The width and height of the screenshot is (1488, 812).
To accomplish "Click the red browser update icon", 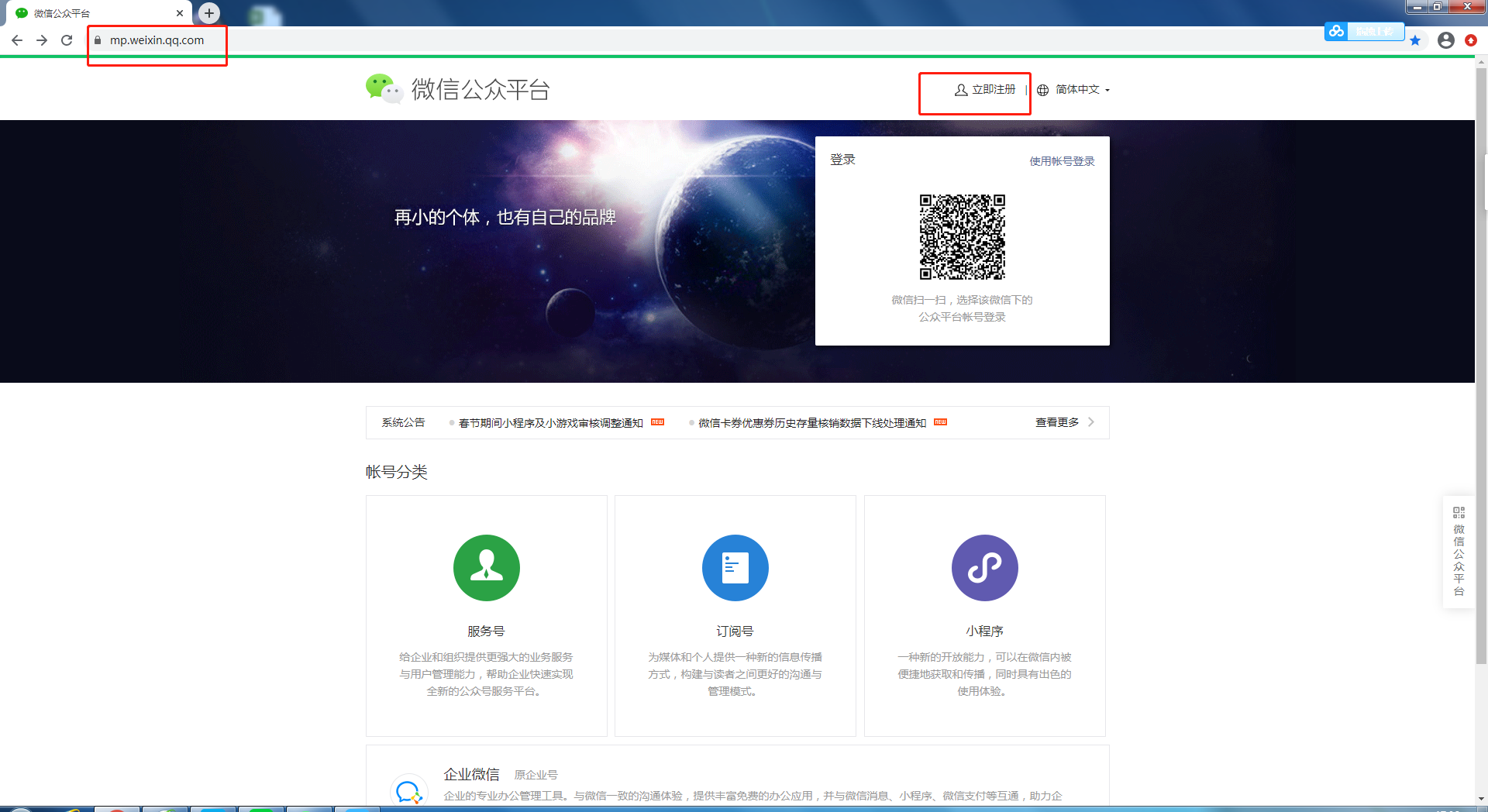I will pyautogui.click(x=1471, y=40).
